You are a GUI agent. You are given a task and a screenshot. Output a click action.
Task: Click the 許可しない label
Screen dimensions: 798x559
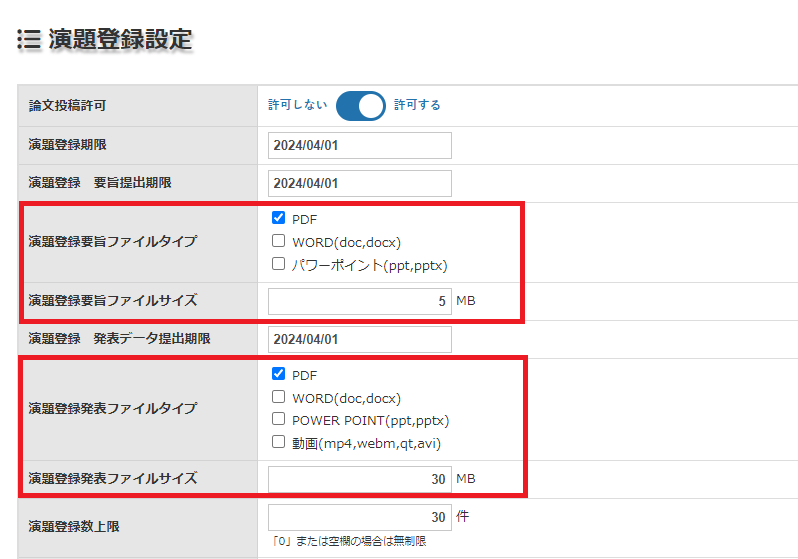pyautogui.click(x=297, y=105)
